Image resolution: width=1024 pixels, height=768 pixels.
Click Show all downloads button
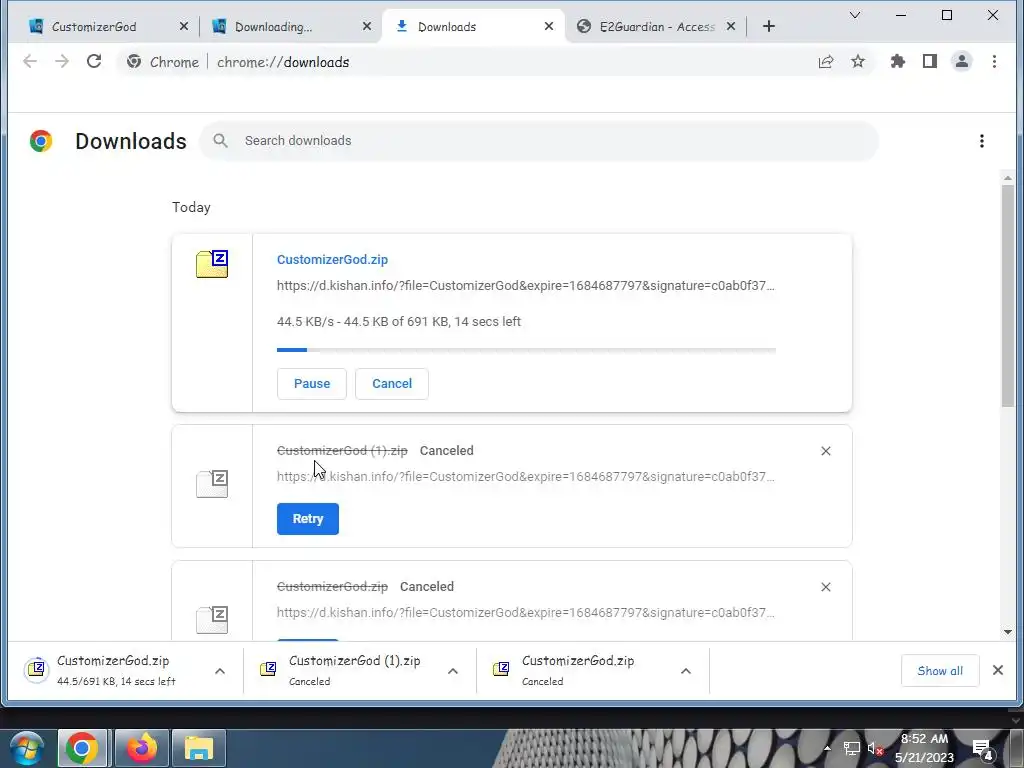coord(940,671)
